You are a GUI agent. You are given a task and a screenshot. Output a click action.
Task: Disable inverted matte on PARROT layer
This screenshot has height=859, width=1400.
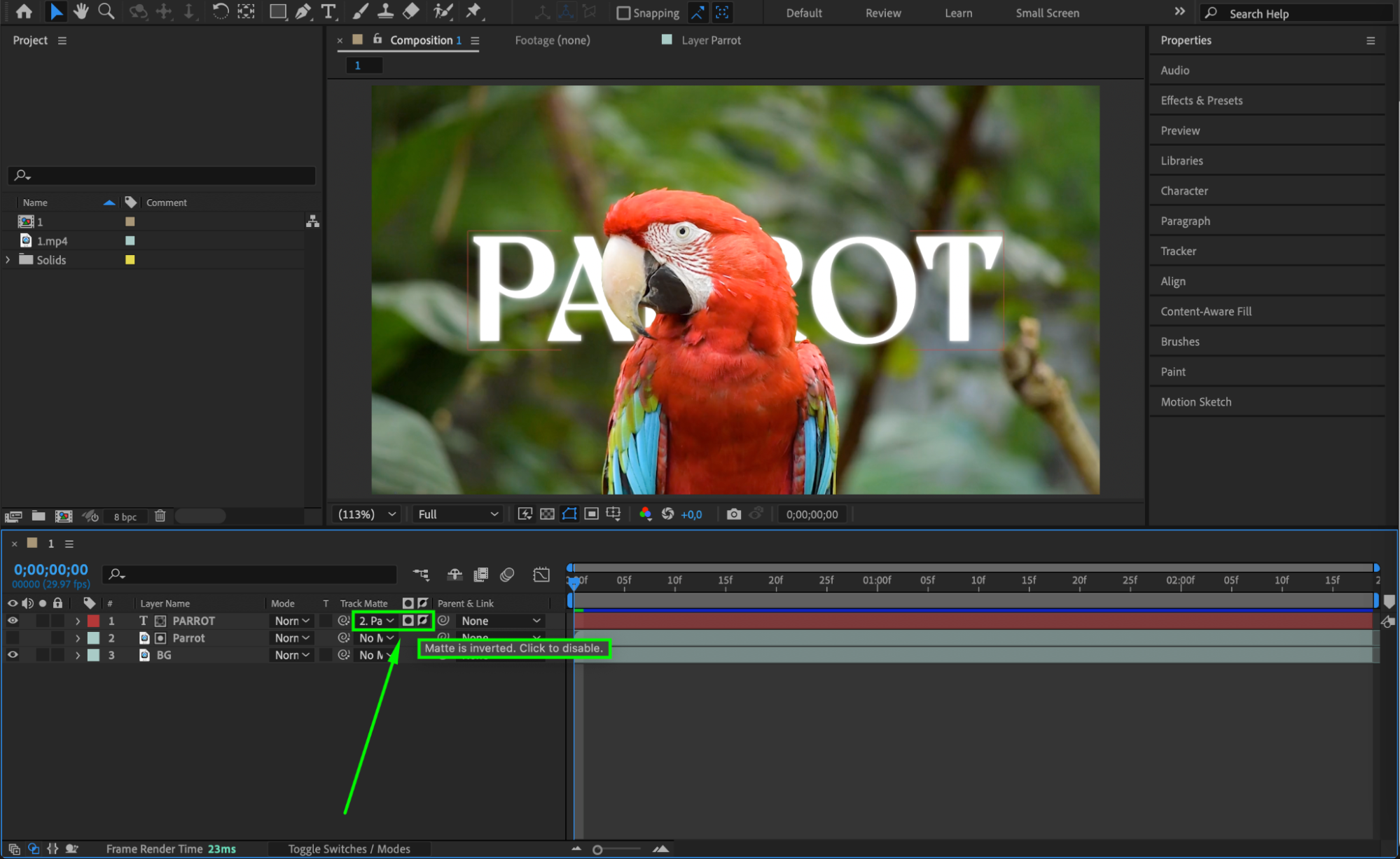tap(423, 621)
